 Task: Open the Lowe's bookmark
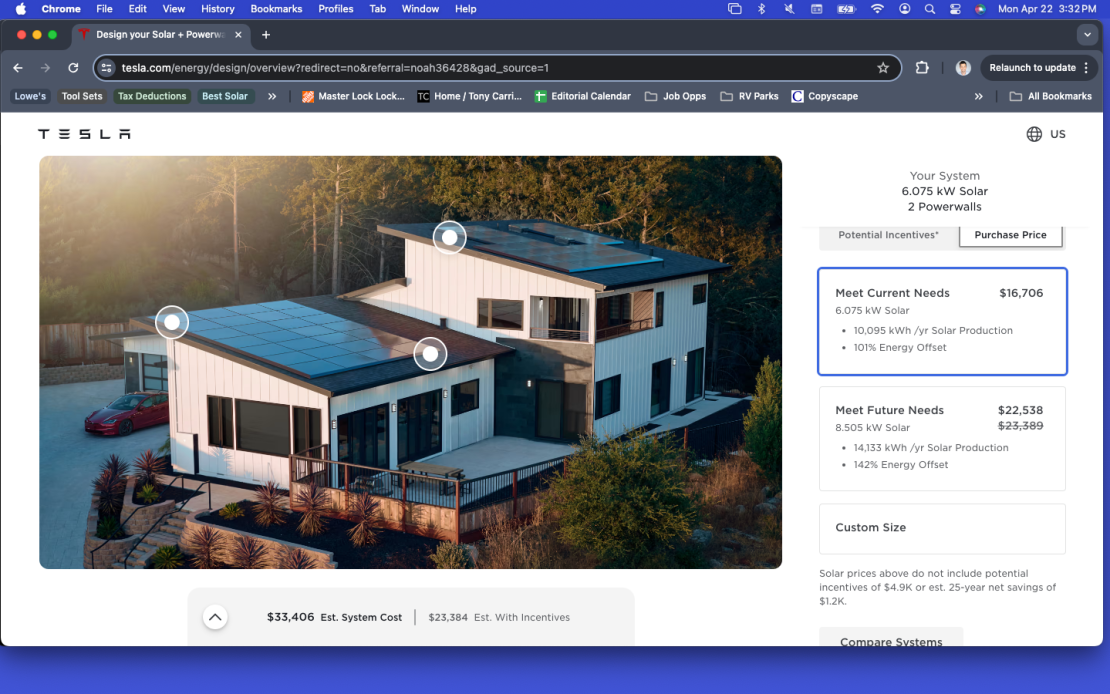point(30,96)
